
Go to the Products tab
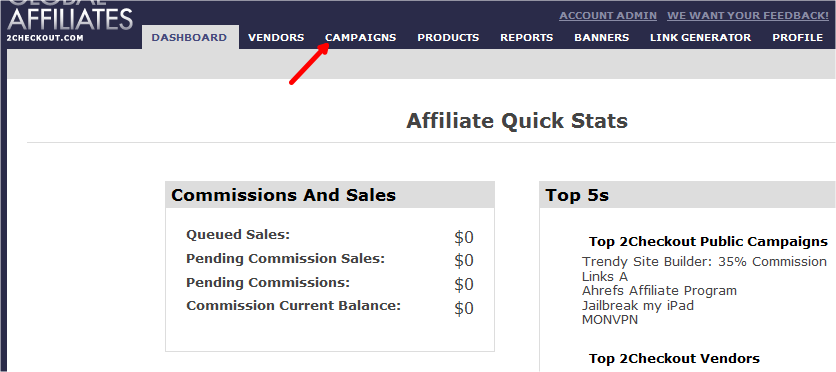click(448, 37)
